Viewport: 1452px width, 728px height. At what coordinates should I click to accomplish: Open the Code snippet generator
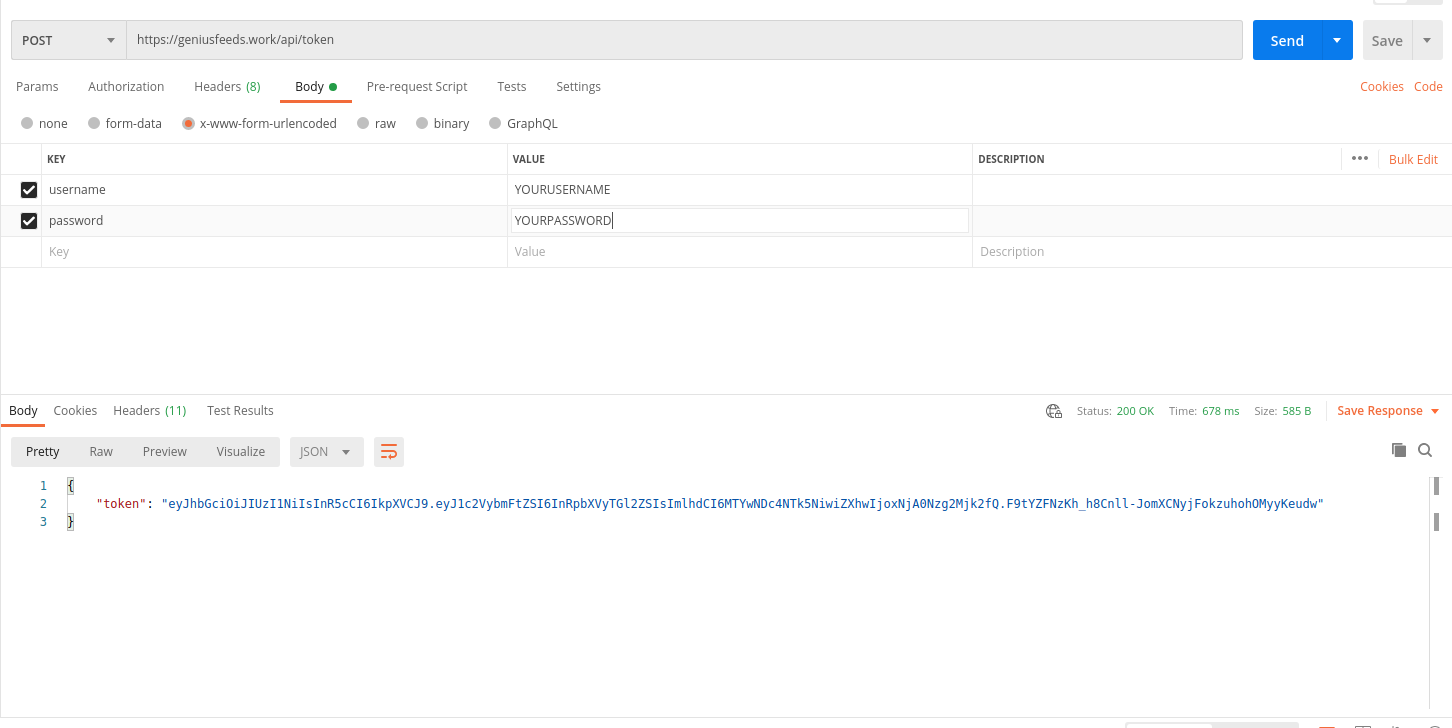[x=1428, y=86]
